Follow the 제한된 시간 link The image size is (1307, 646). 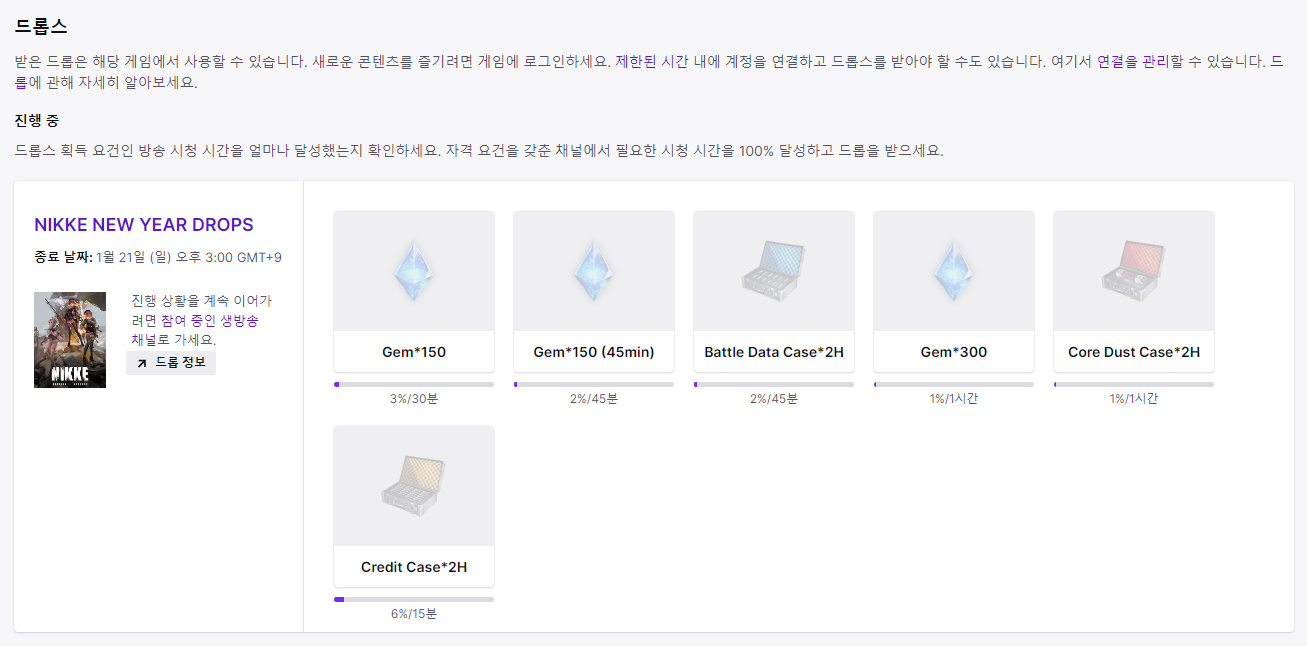point(651,61)
